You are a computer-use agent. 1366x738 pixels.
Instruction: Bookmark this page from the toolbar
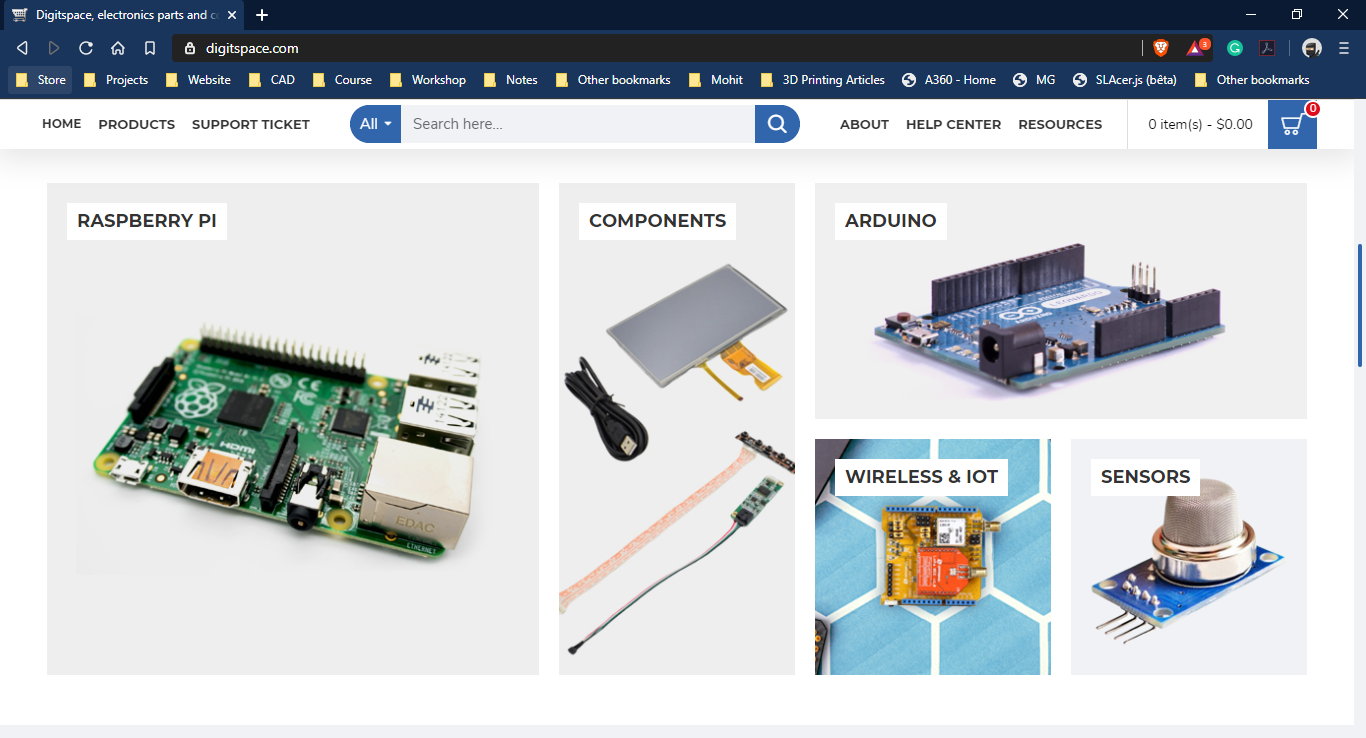pyautogui.click(x=150, y=48)
